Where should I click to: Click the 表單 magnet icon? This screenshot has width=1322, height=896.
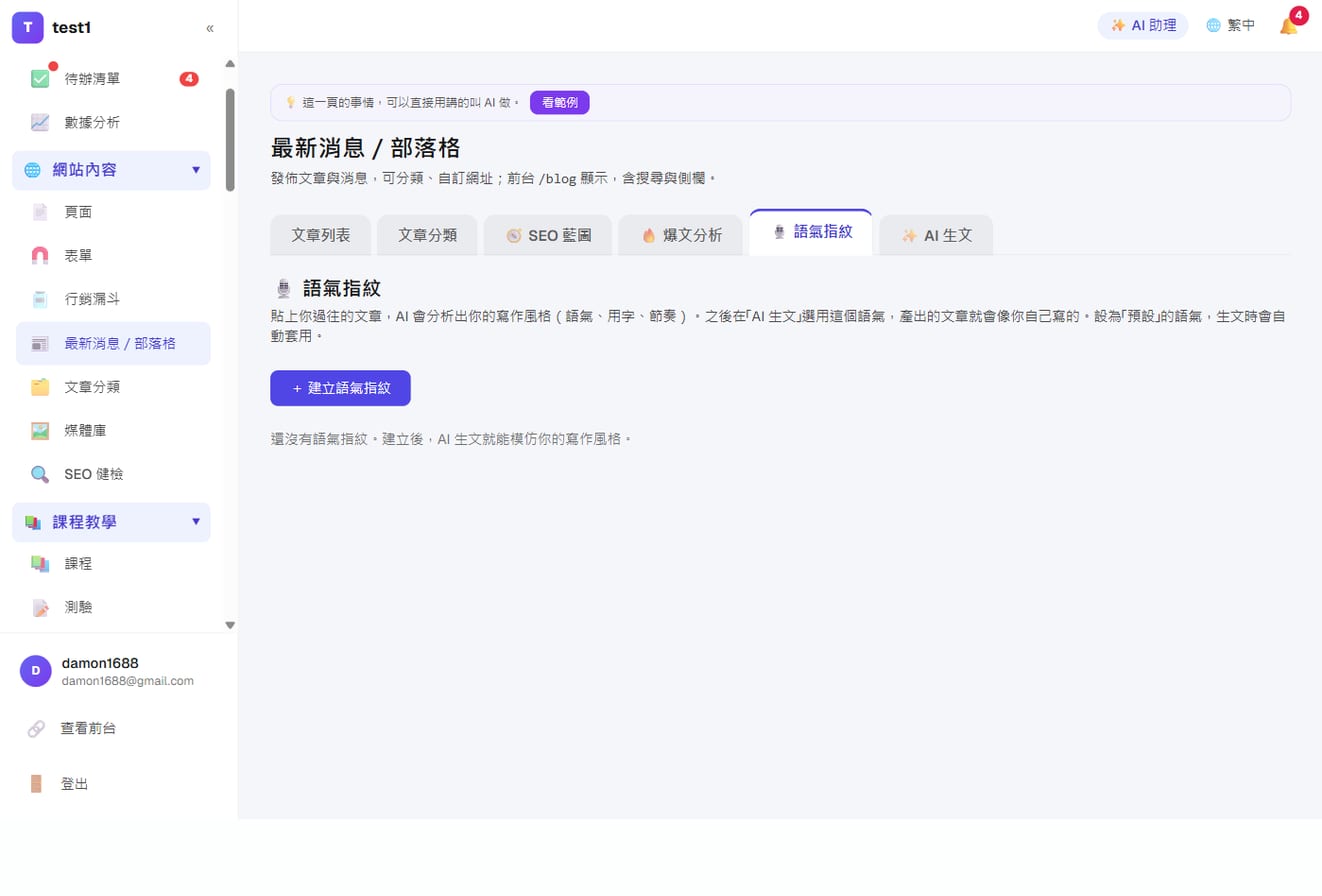[40, 256]
